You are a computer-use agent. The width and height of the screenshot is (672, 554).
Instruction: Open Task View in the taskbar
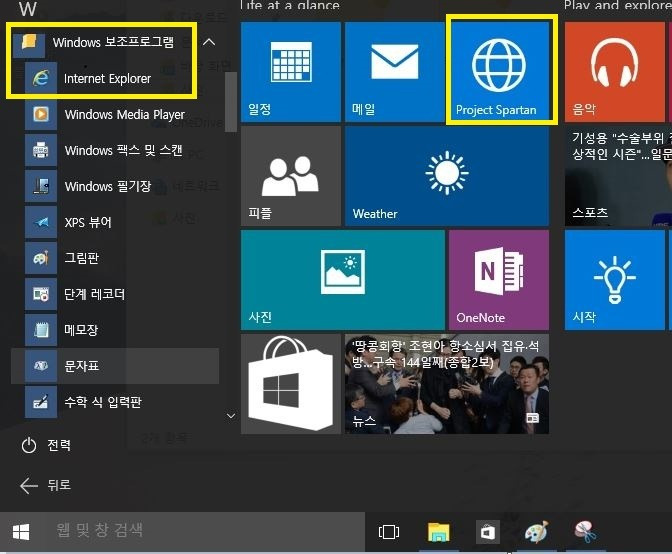pos(389,532)
